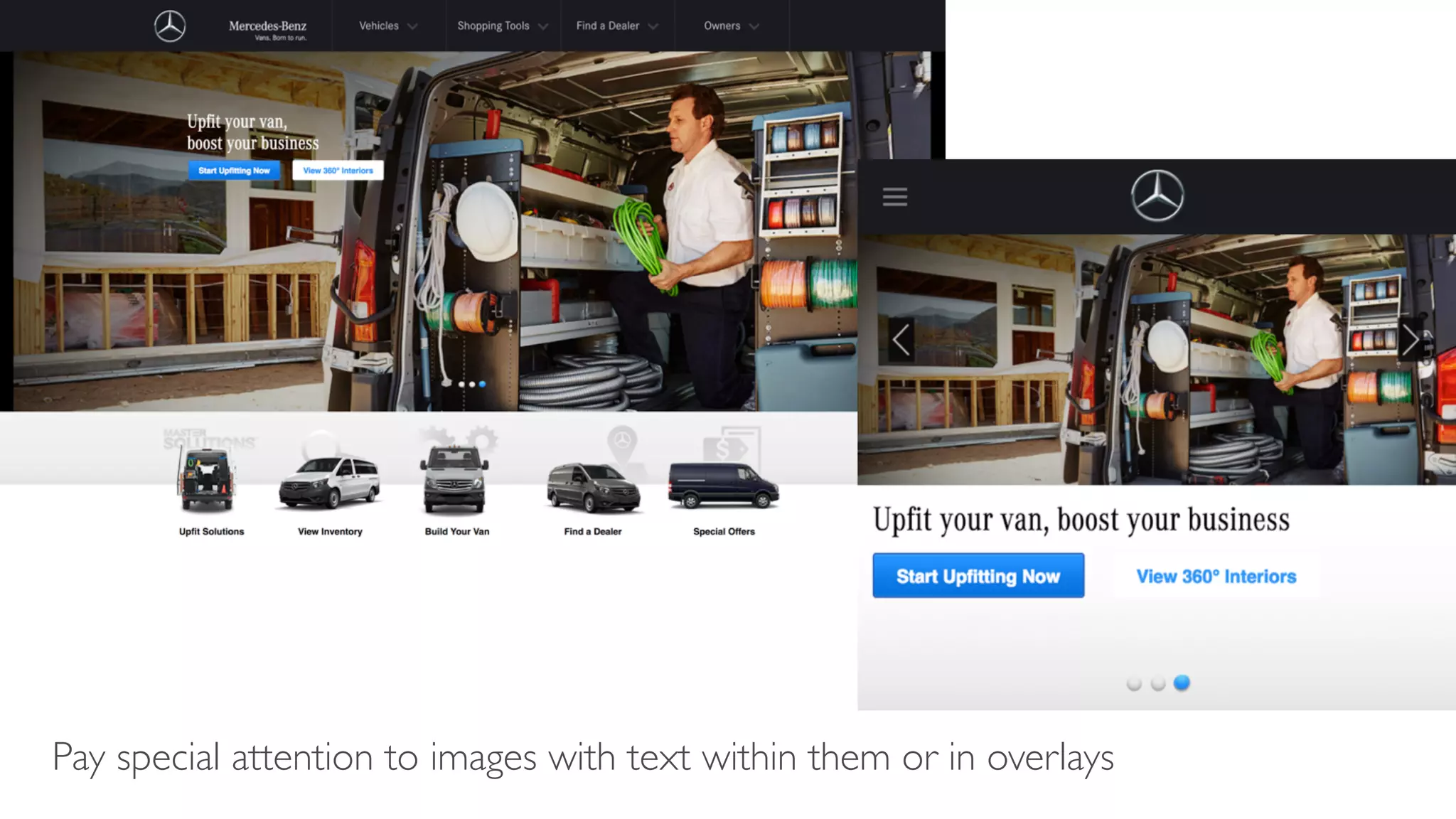The width and height of the screenshot is (1456, 819).
Task: Click the mobile hero van image
Action: point(1157,360)
